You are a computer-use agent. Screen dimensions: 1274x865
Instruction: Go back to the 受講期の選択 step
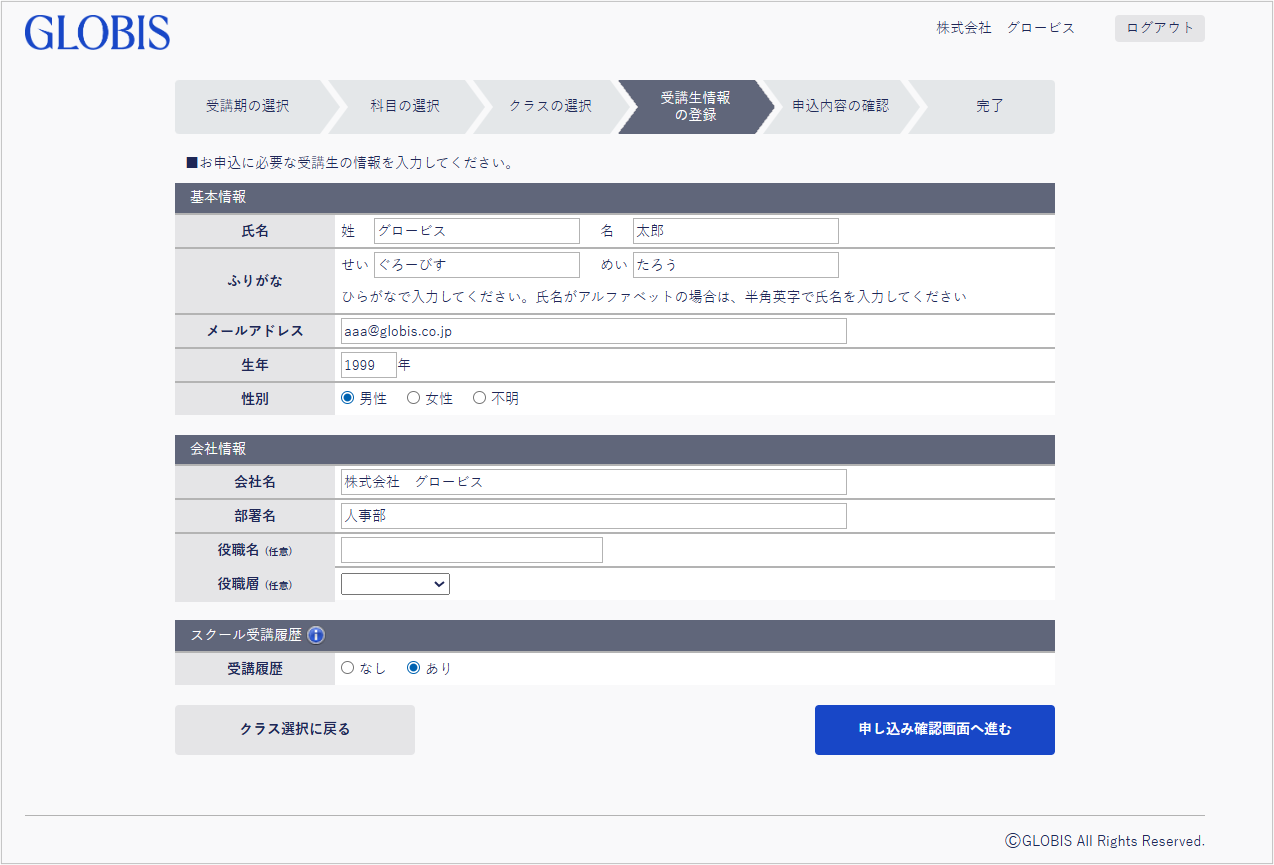[249, 106]
